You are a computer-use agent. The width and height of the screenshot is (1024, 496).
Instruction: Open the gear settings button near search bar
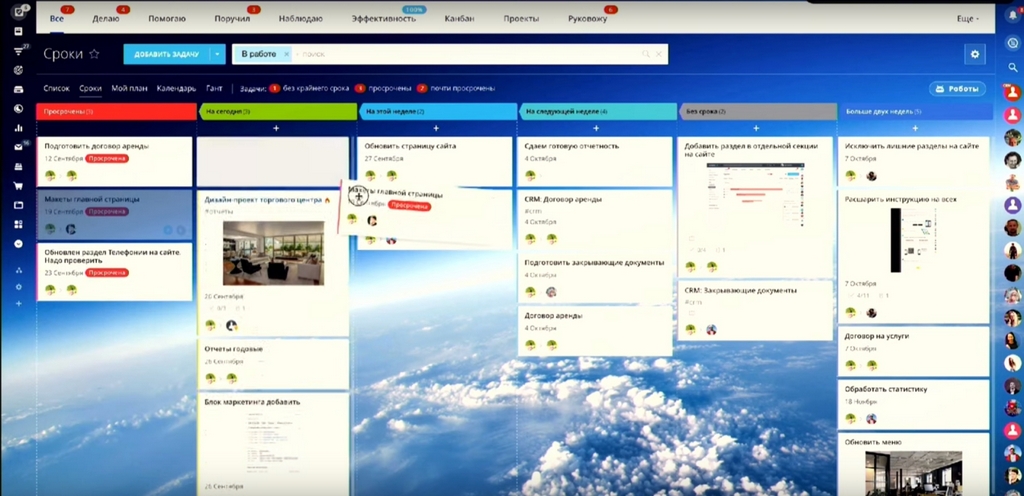pyautogui.click(x=975, y=54)
